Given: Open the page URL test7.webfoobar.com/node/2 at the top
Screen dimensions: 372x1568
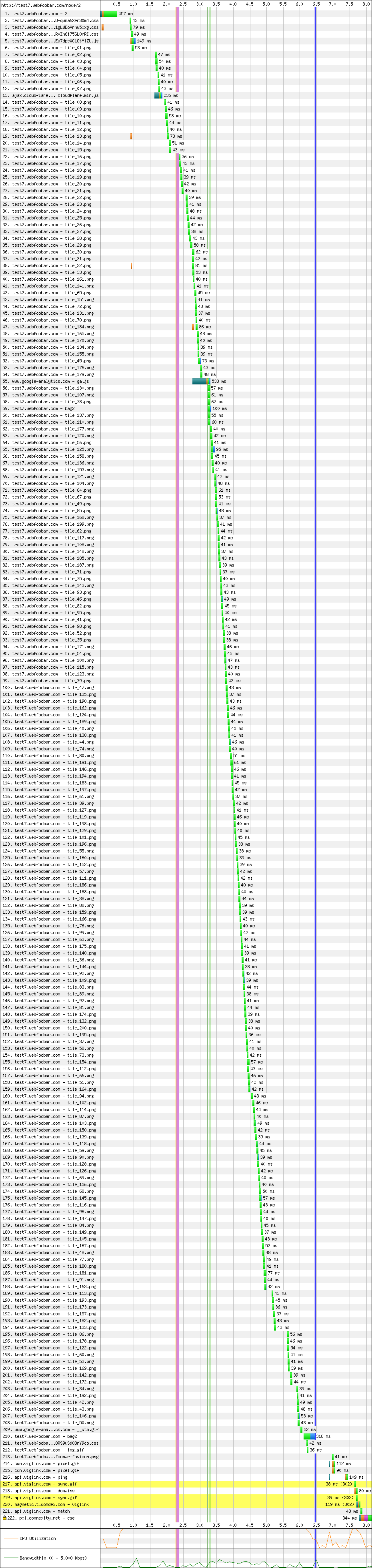Looking at the screenshot, I should tap(41, 5).
